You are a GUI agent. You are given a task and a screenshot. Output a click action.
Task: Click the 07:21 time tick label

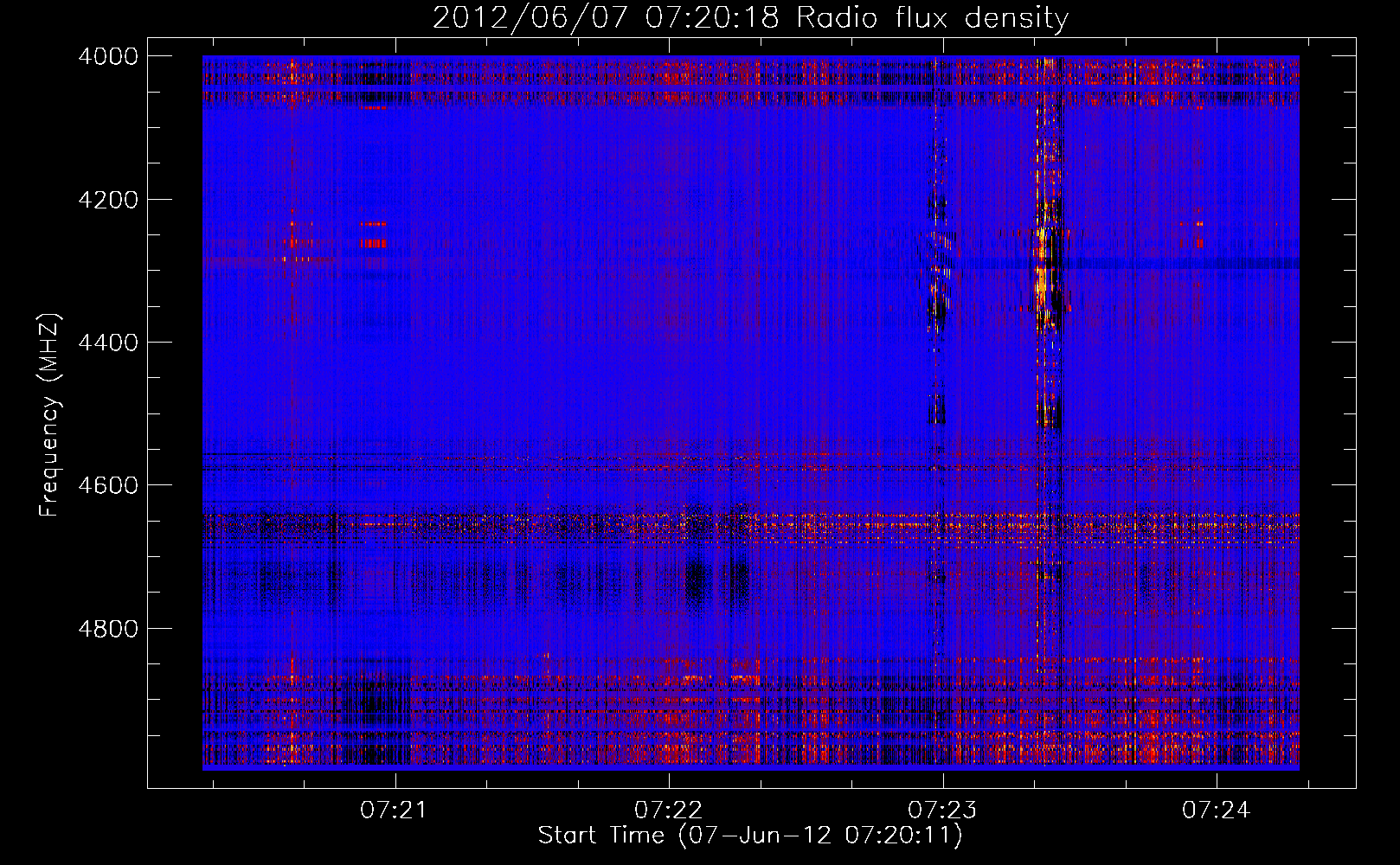395,810
